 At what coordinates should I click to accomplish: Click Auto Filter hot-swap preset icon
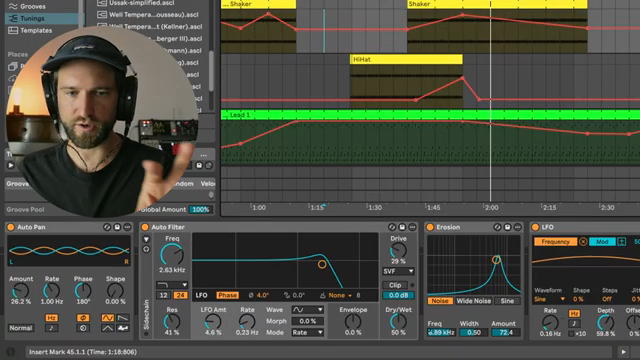(x=392, y=227)
